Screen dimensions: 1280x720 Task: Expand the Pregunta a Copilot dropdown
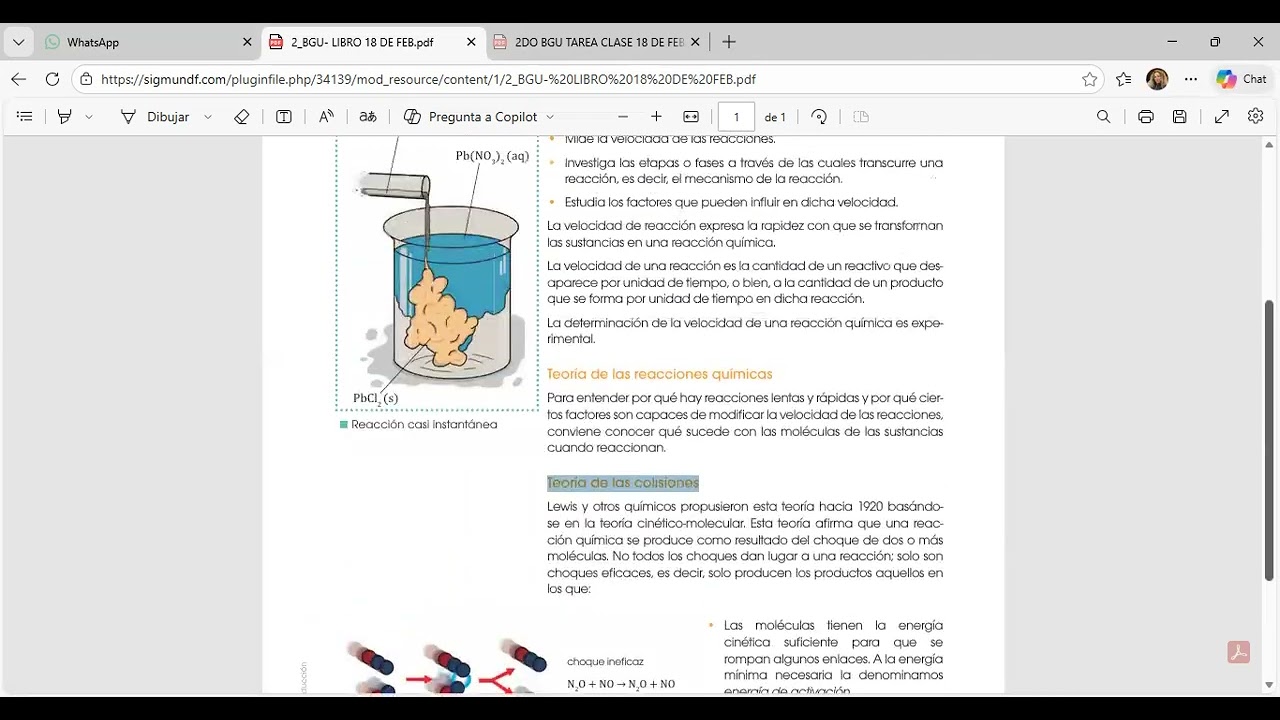pyautogui.click(x=550, y=117)
